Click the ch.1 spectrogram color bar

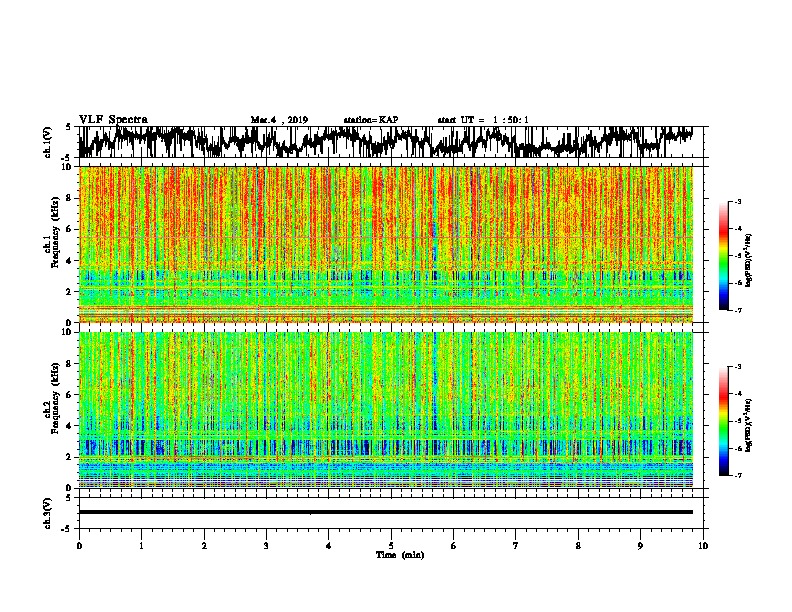click(x=723, y=256)
